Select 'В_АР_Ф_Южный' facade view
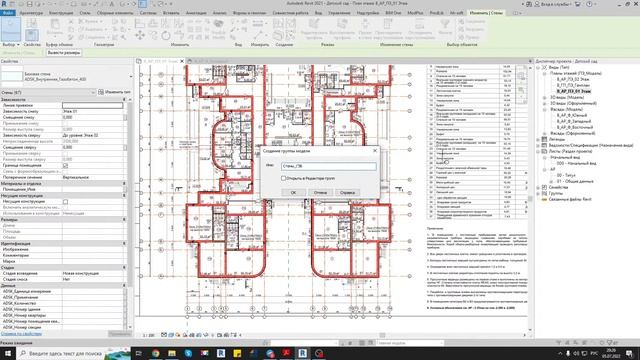This screenshot has height=360, width=640. [x=571, y=116]
